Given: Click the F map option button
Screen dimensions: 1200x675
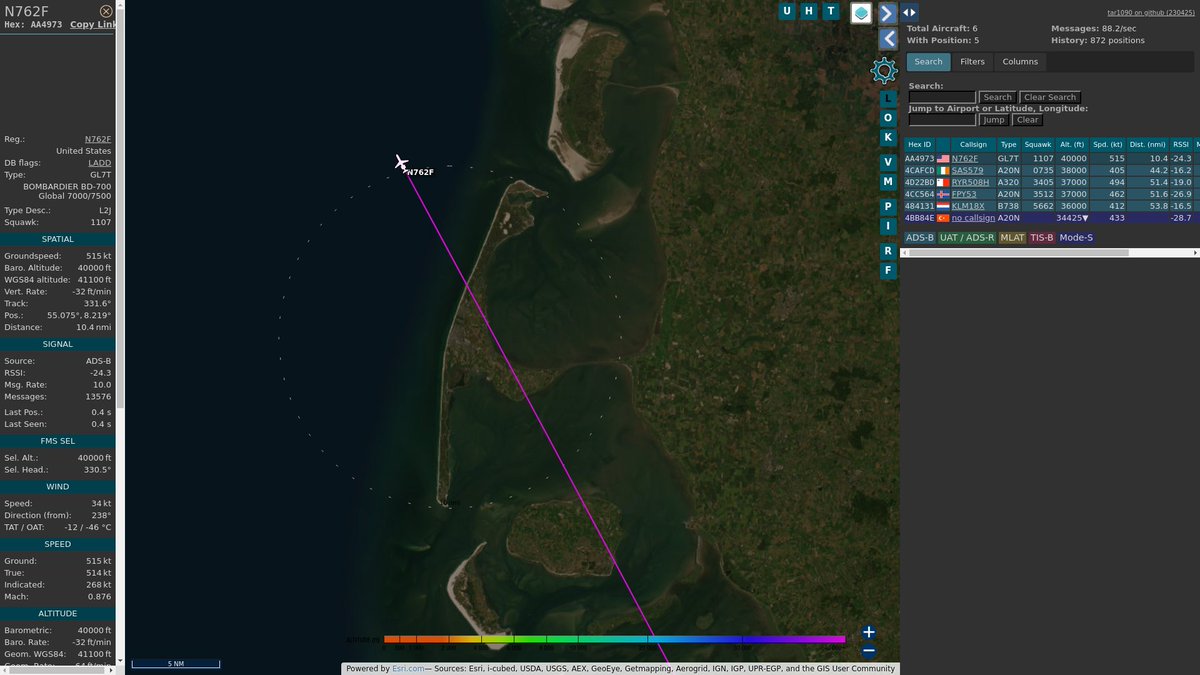Looking at the screenshot, I should click(887, 271).
